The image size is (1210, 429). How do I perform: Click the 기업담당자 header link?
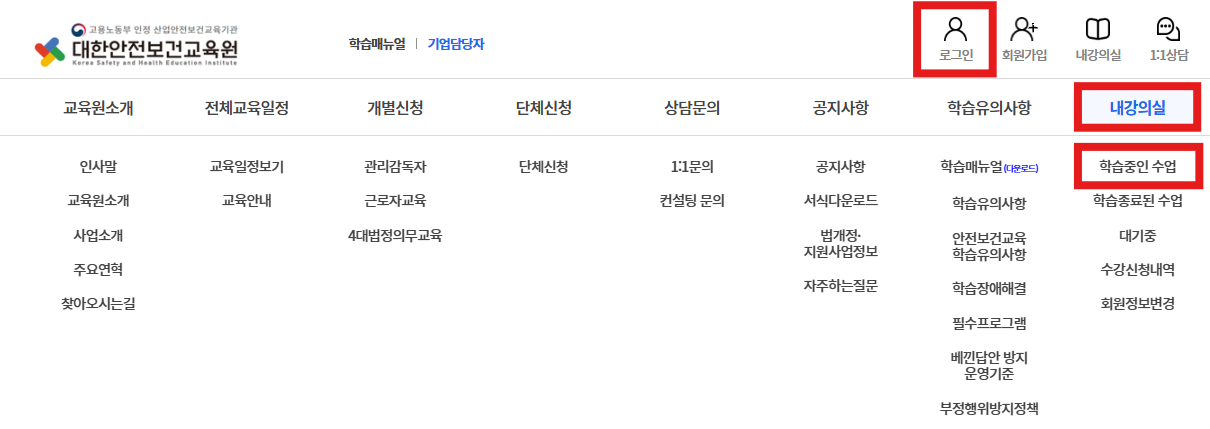pos(456,44)
